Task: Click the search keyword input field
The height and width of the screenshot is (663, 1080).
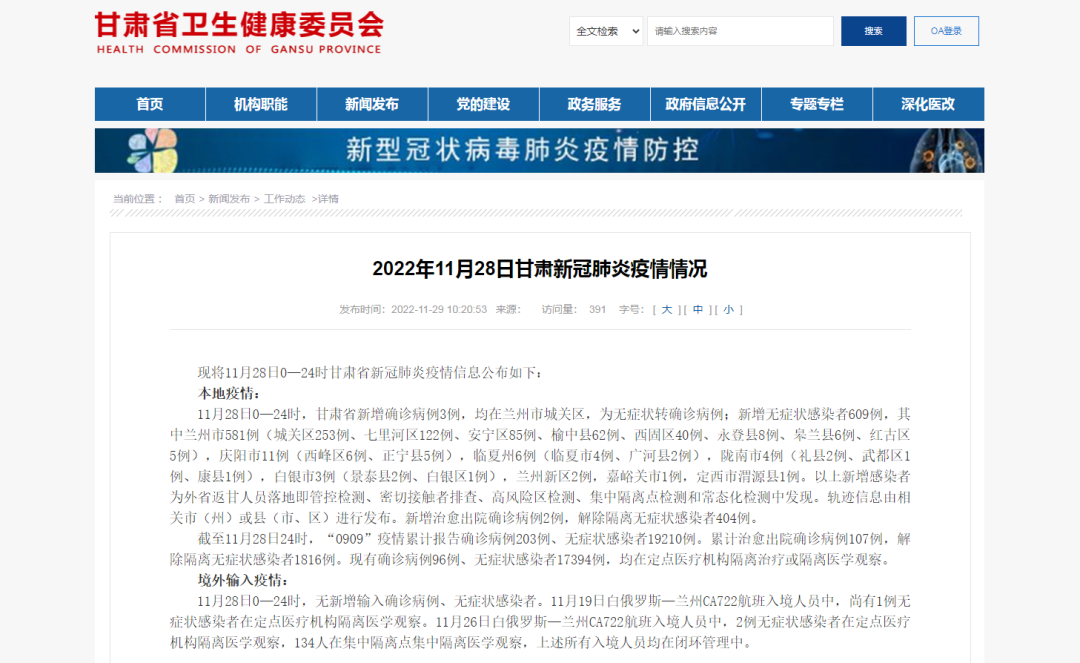Action: coord(739,31)
